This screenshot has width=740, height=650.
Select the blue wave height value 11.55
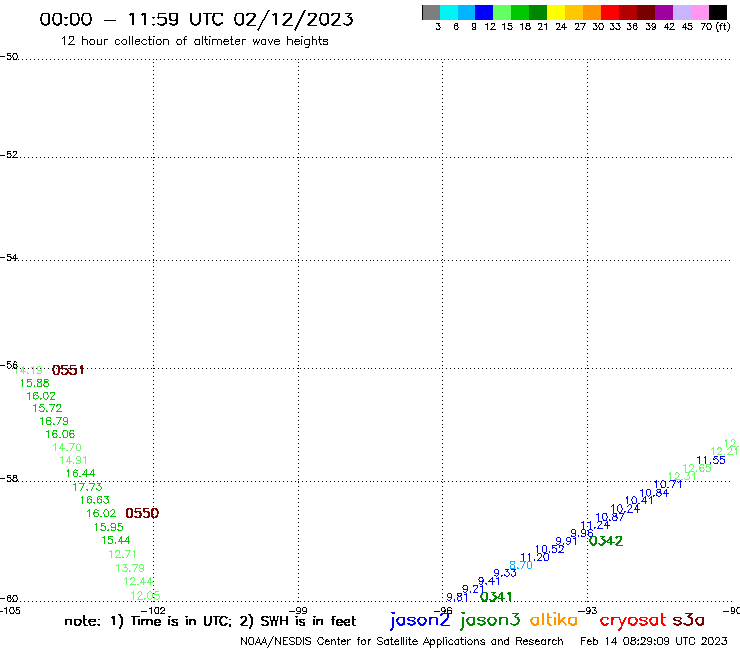[711, 460]
